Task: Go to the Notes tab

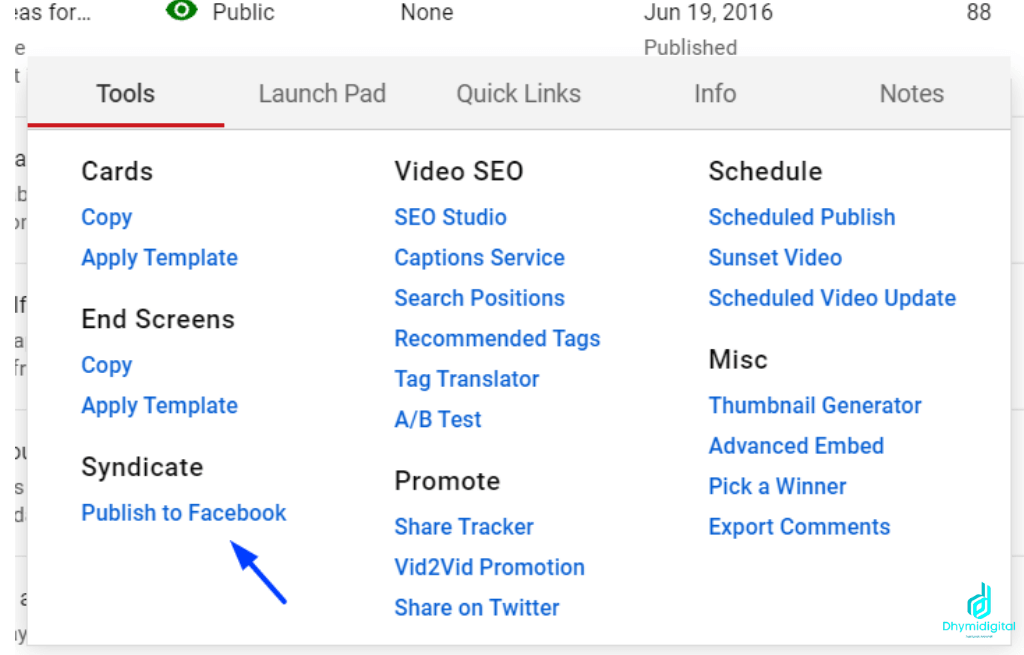Action: coord(912,93)
